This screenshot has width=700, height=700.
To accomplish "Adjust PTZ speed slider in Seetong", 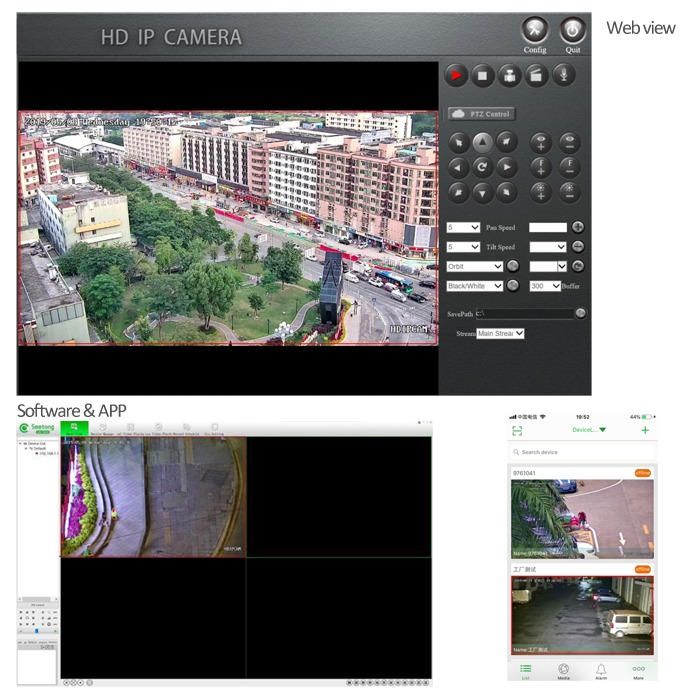I will click(x=37, y=631).
